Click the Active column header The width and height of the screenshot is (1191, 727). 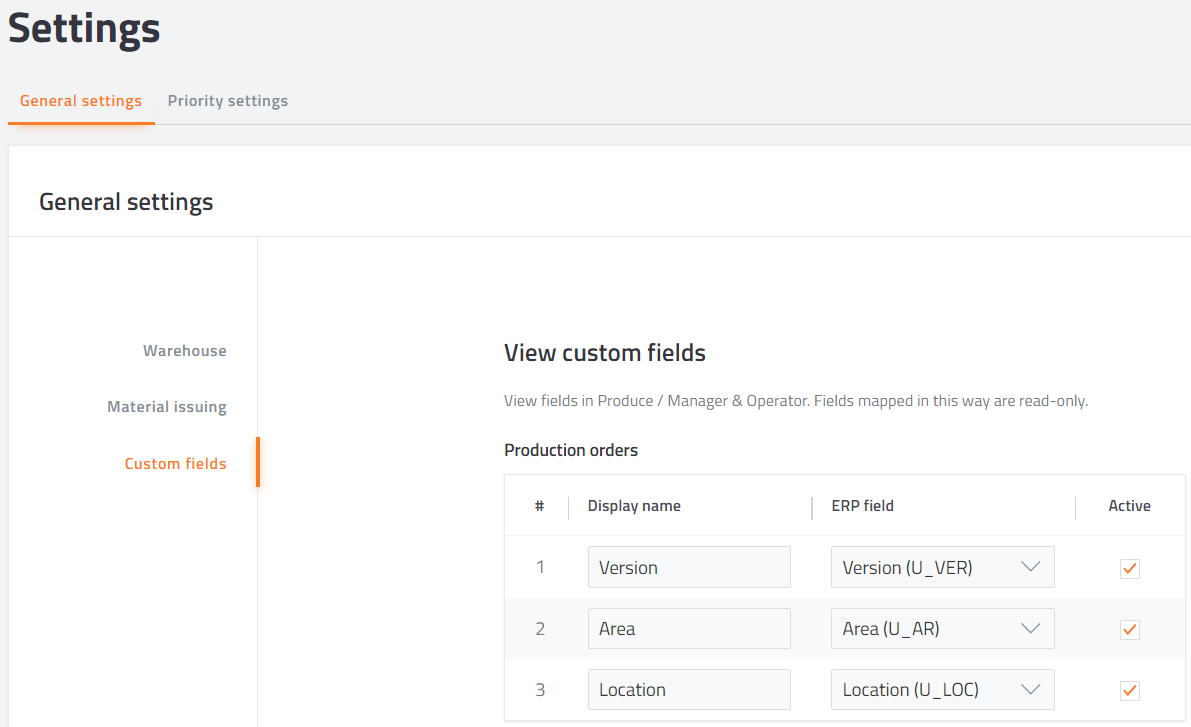pos(1129,506)
